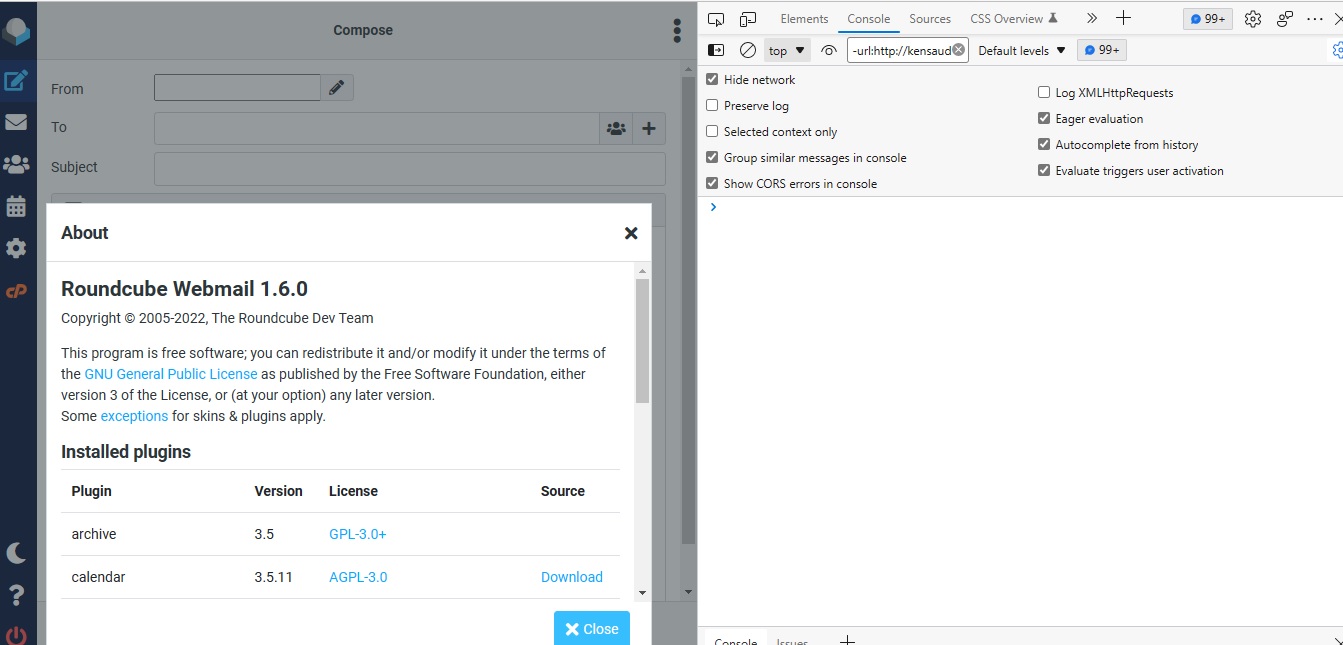Click the pencil icon beside From field
The image size is (1343, 645).
(337, 87)
